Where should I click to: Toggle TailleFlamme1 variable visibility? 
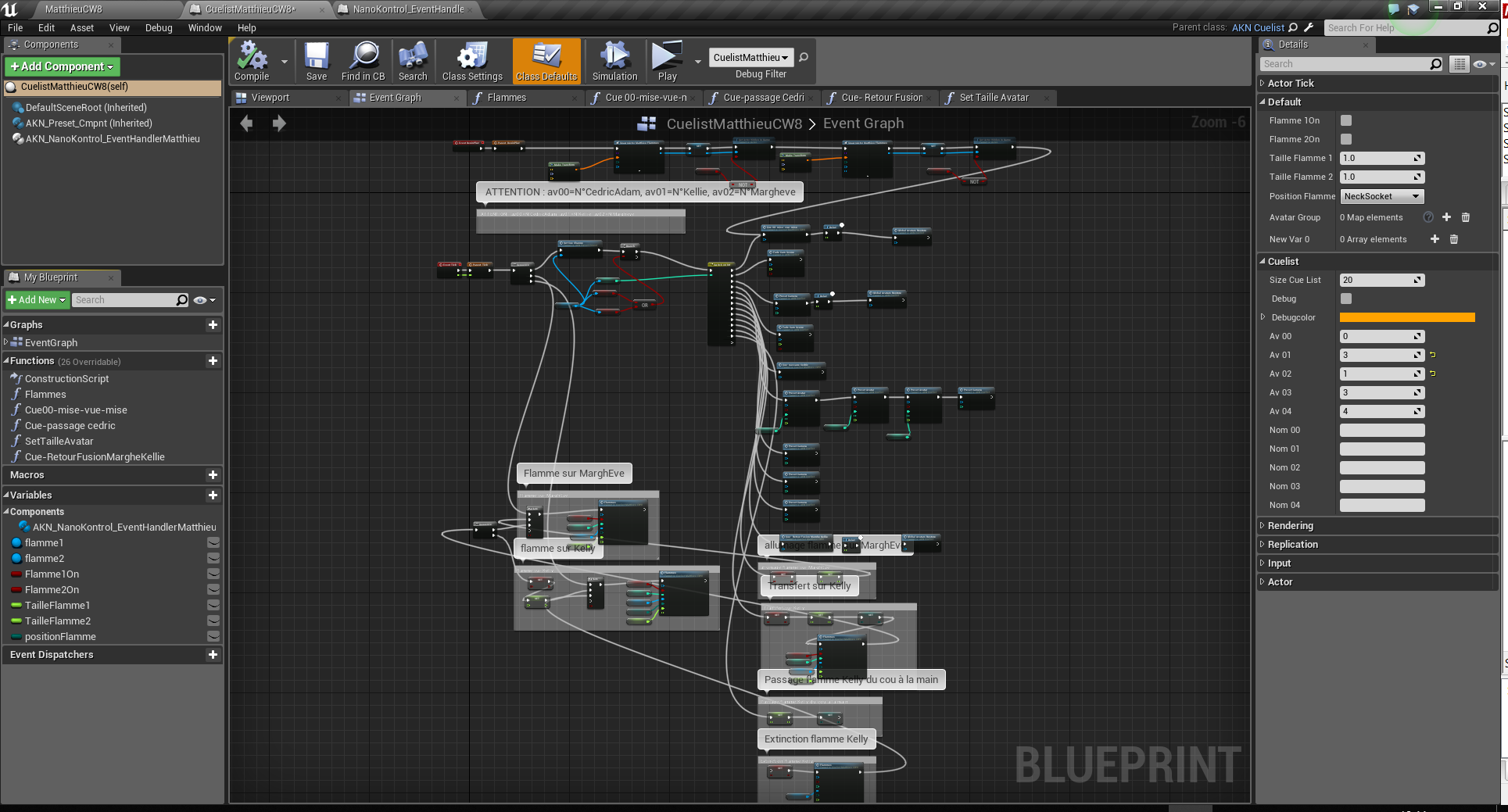[x=213, y=605]
